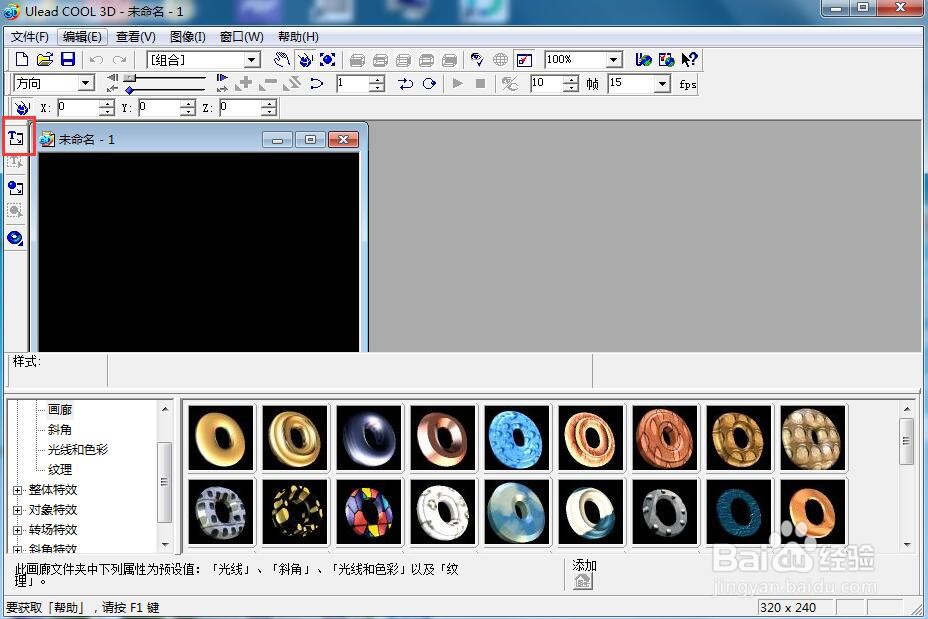The image size is (928, 619).
Task: Click the 添加 add-to-gallery button
Action: [x=583, y=581]
